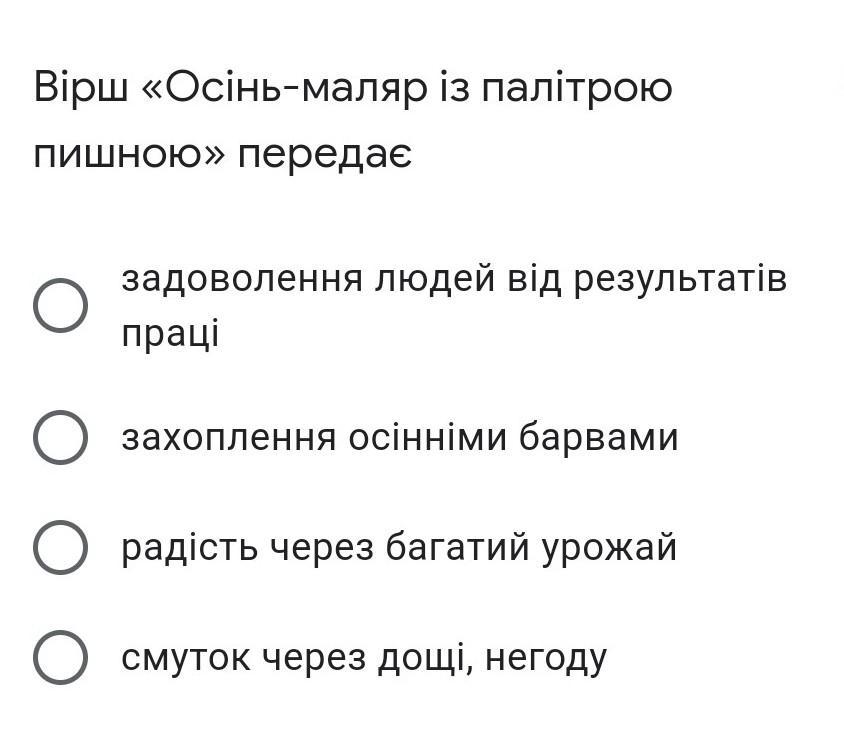The image size is (844, 734).
Task: Click the question line 'пишною» передає'
Action: pyautogui.click(x=222, y=155)
